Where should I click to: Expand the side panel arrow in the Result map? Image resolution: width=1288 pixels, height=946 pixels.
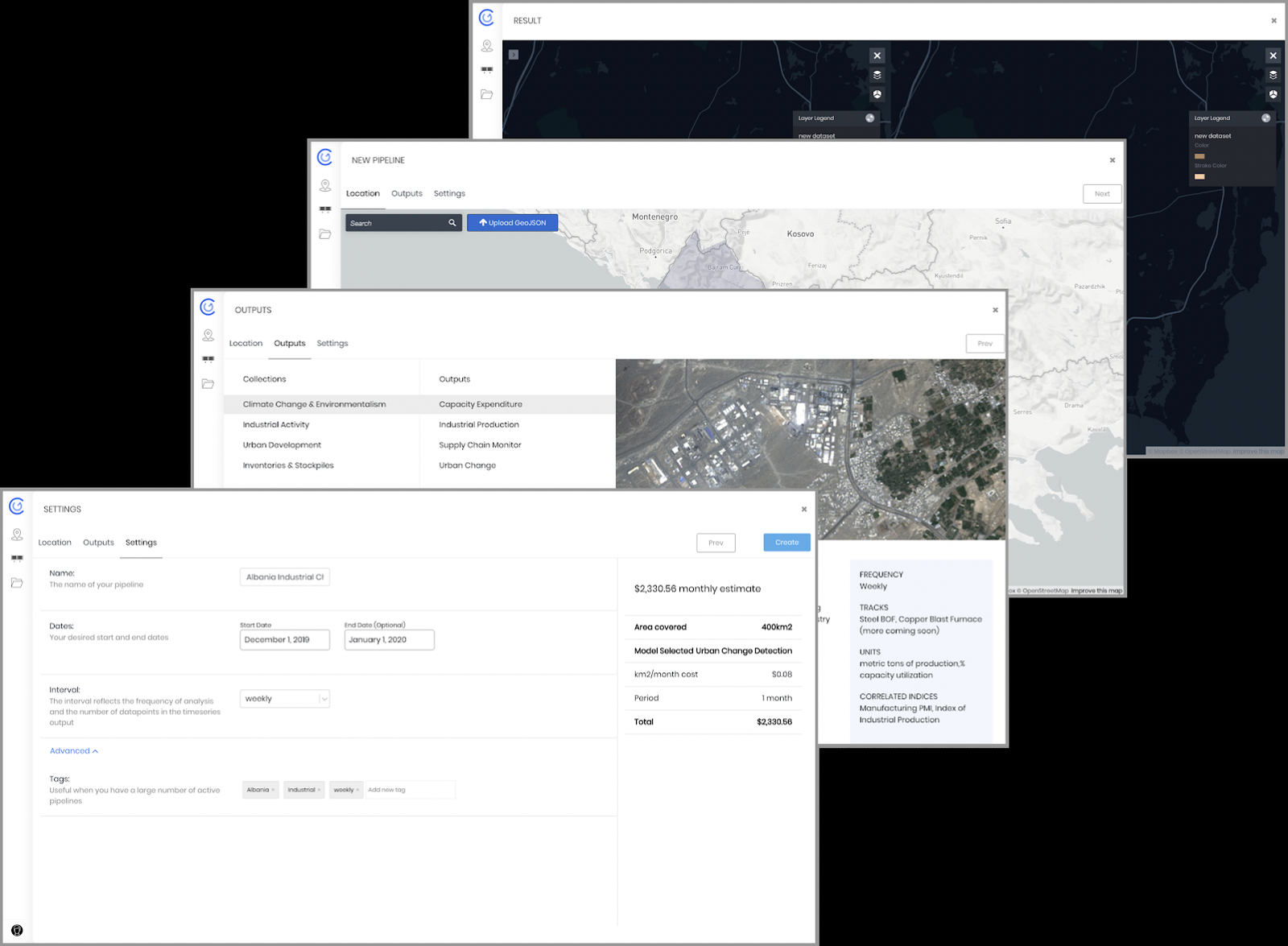coord(514,55)
